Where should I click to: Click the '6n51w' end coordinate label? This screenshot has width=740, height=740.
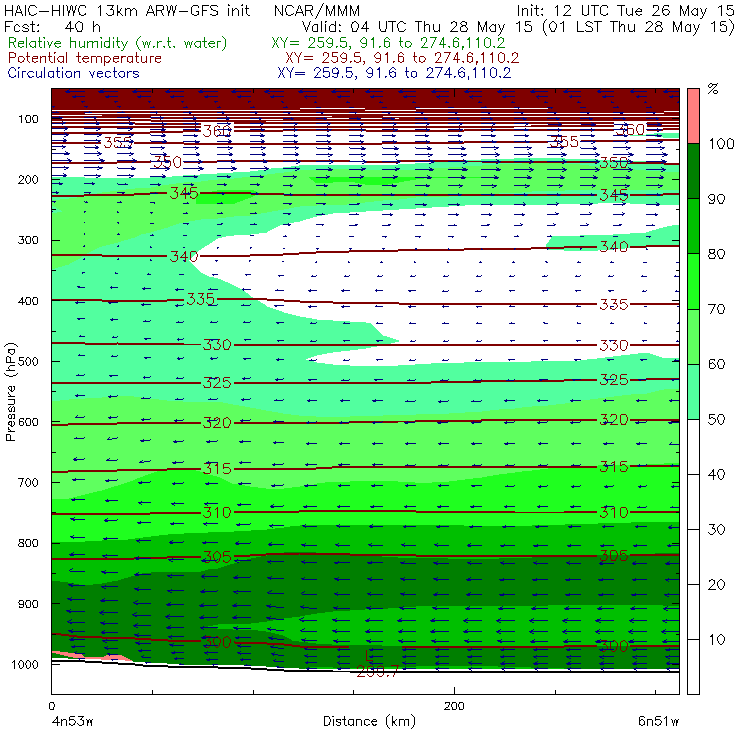pyautogui.click(x=658, y=722)
